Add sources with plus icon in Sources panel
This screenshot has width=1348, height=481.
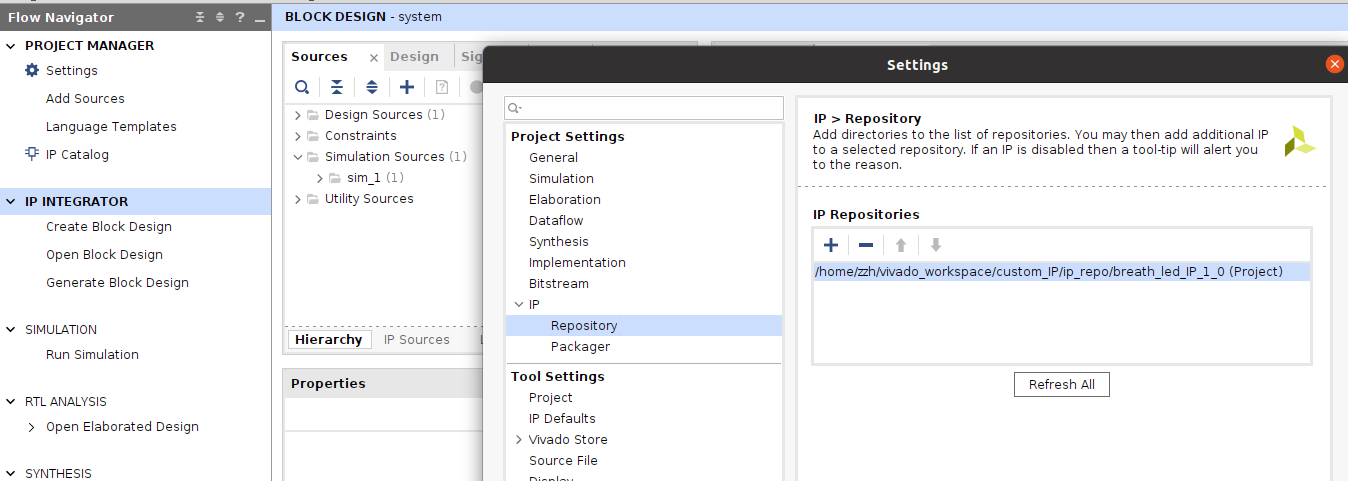(407, 87)
